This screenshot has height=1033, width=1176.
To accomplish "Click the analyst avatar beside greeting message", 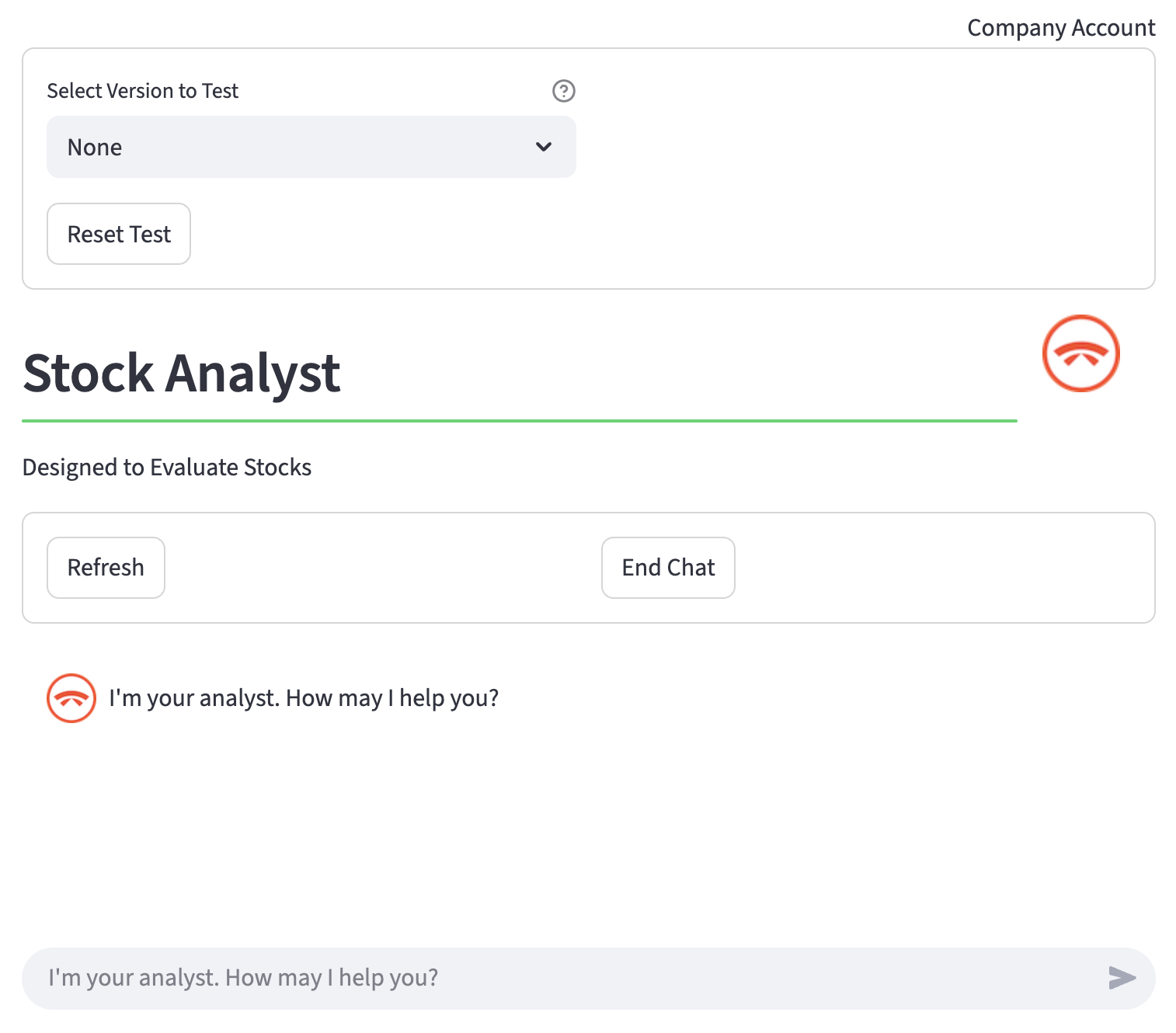I will click(71, 698).
